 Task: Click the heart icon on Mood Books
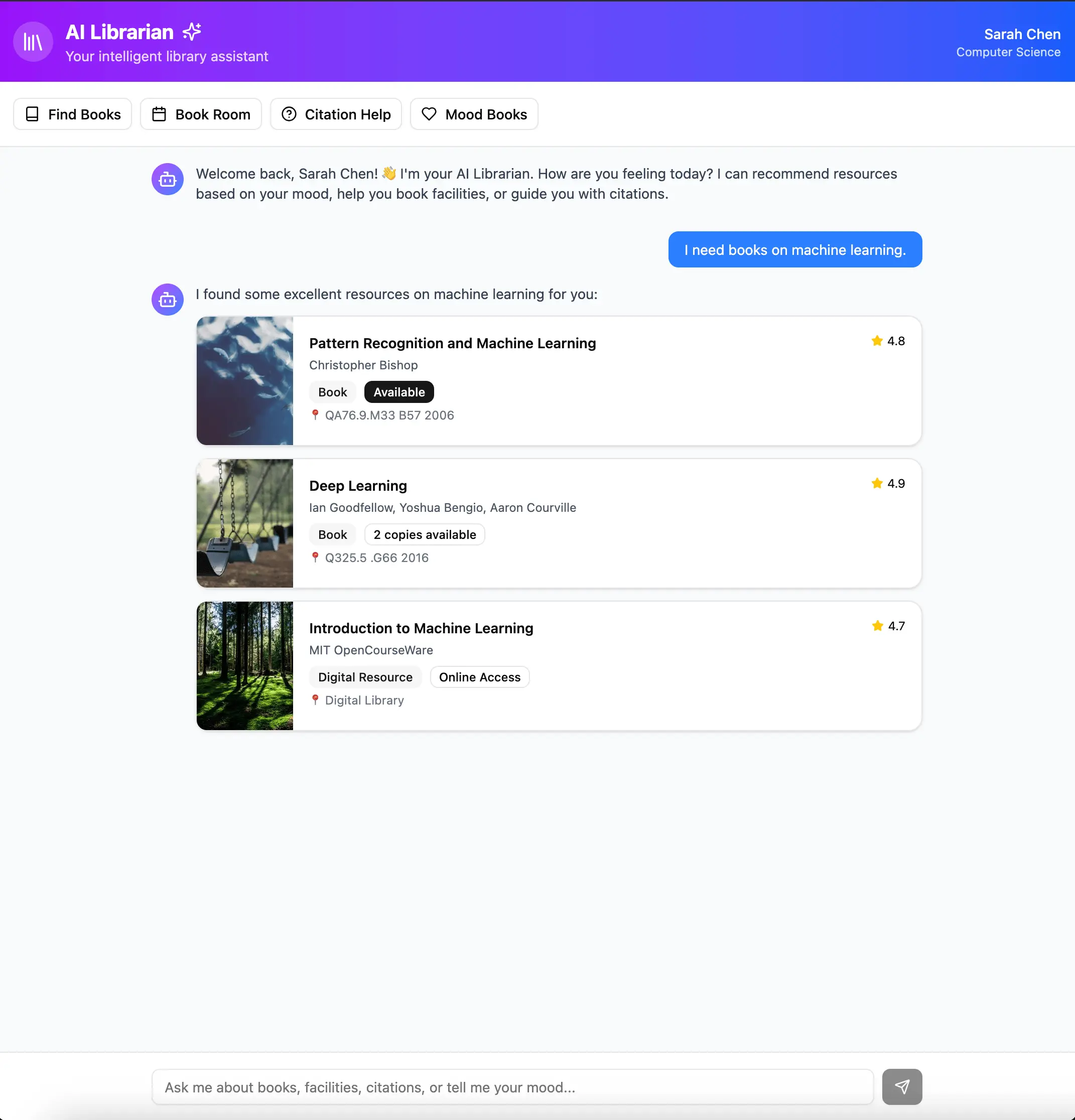[x=430, y=114]
